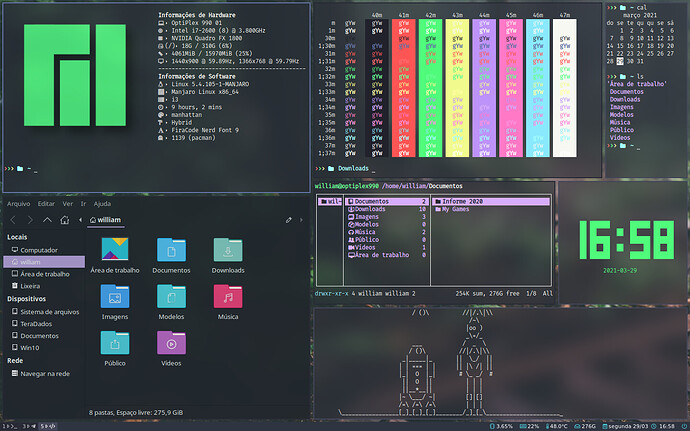Open the Arquivo menu

click(18, 204)
